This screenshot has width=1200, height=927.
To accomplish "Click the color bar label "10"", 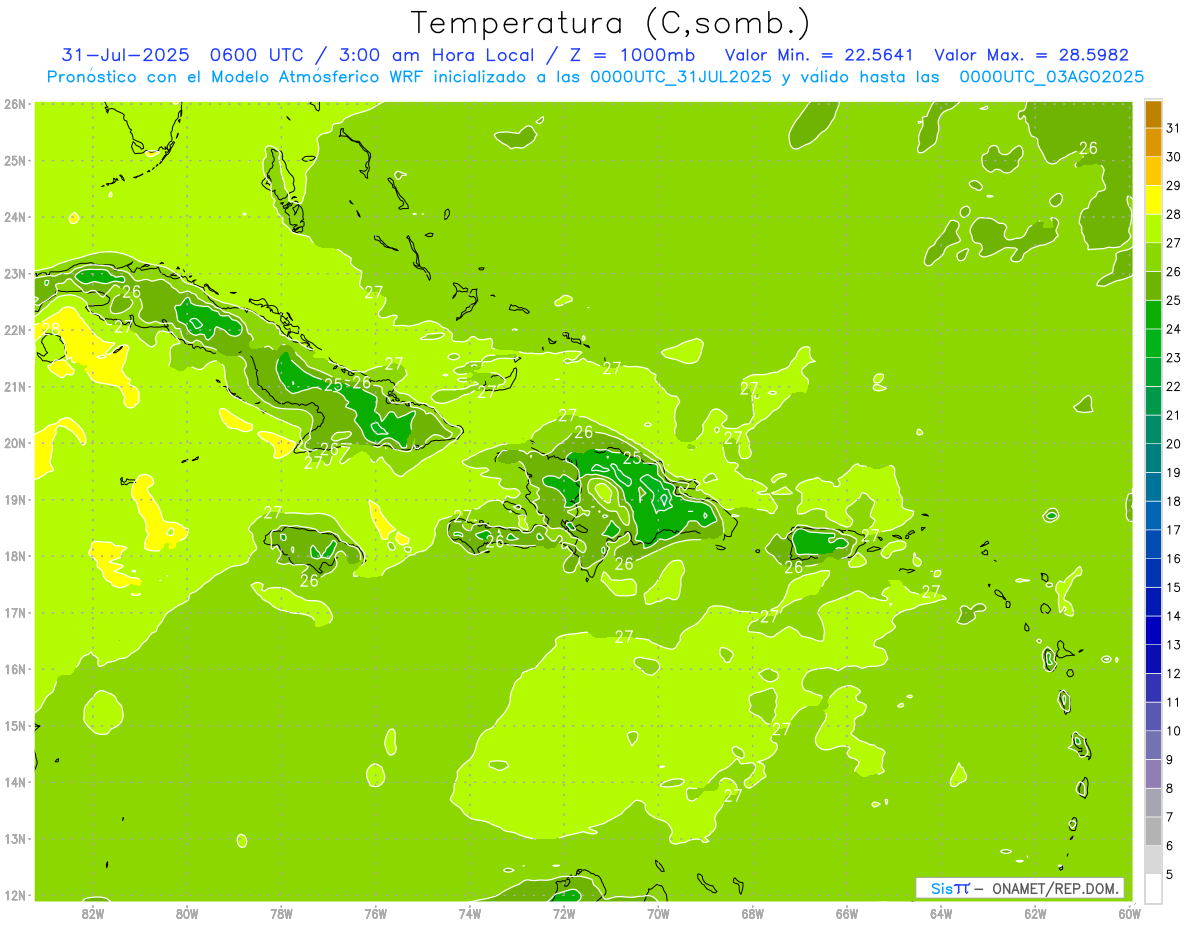I will pyautogui.click(x=1173, y=731).
